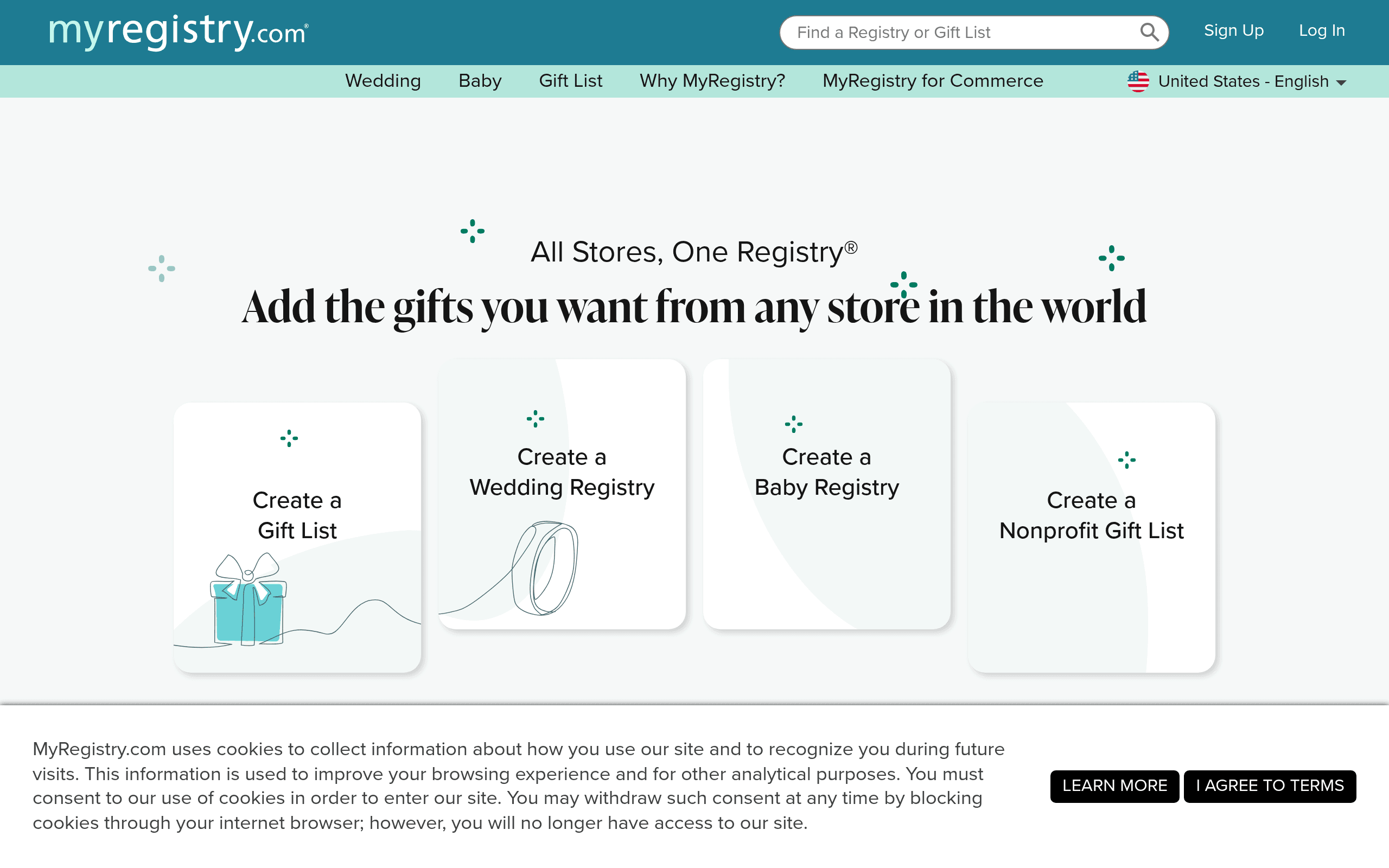Select Create a Nonprofit Gift List card
The height and width of the screenshot is (868, 1389).
[x=1091, y=537]
